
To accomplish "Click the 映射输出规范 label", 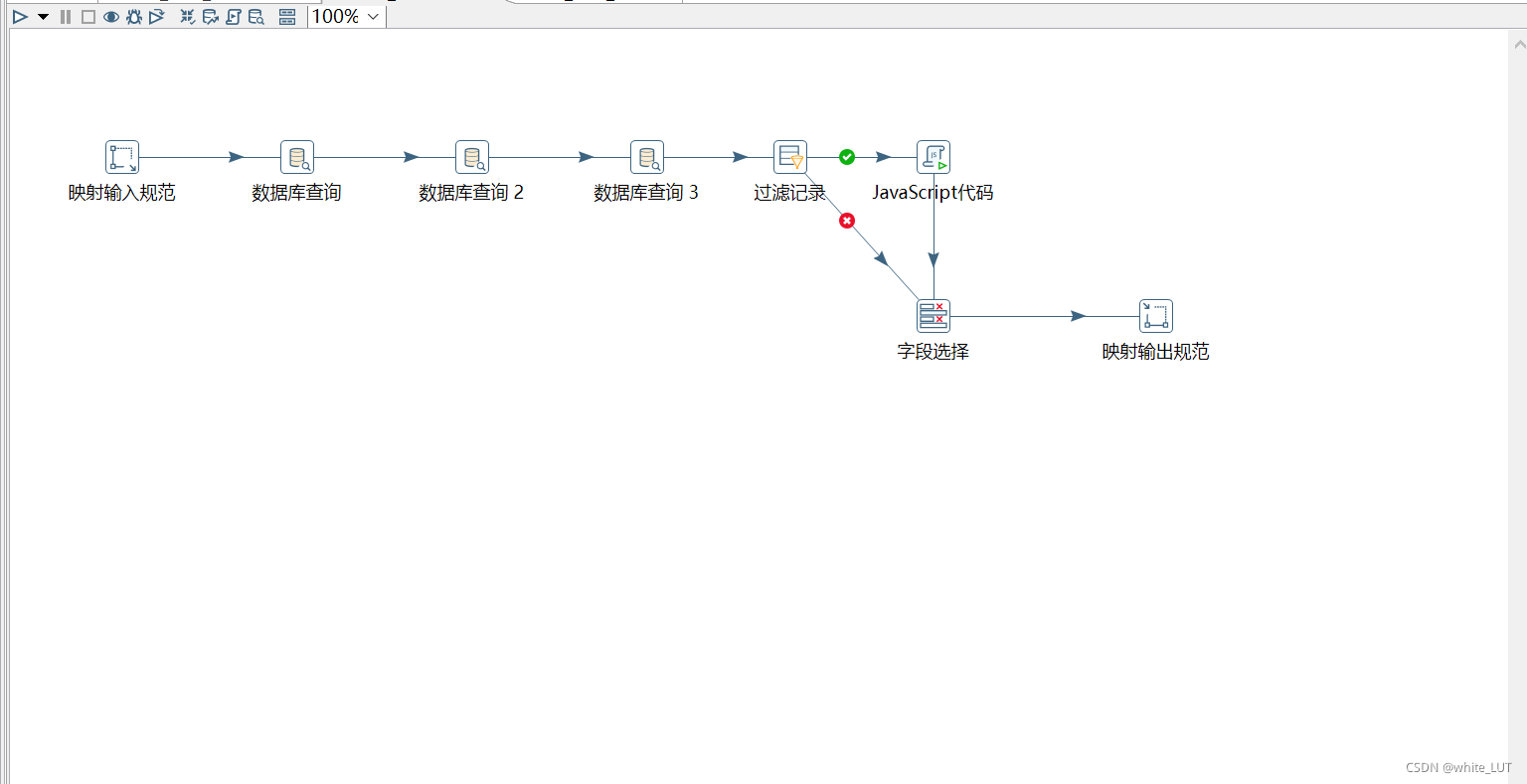I will (x=1156, y=352).
